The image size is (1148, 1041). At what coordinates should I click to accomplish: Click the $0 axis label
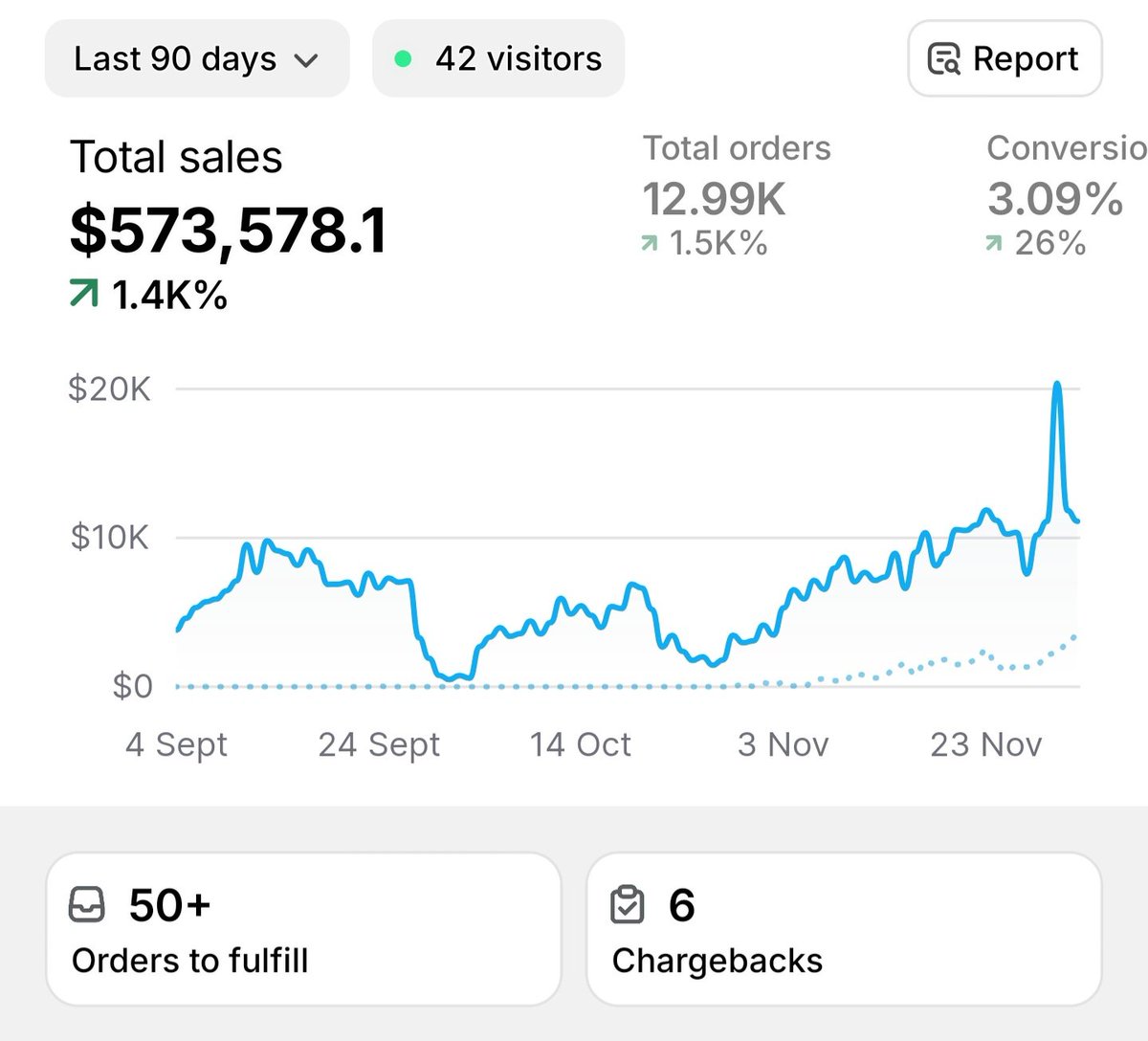tap(132, 686)
